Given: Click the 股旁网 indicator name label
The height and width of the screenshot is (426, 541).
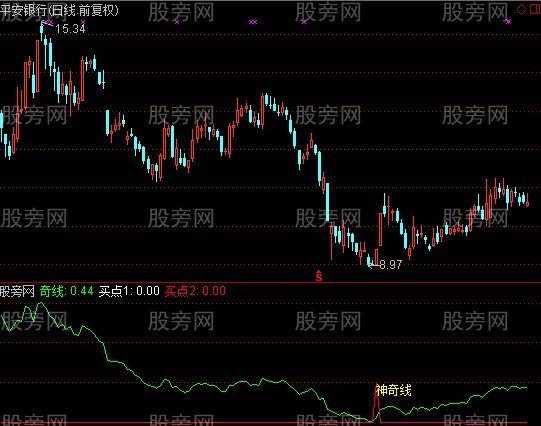Looking at the screenshot, I should (17, 291).
